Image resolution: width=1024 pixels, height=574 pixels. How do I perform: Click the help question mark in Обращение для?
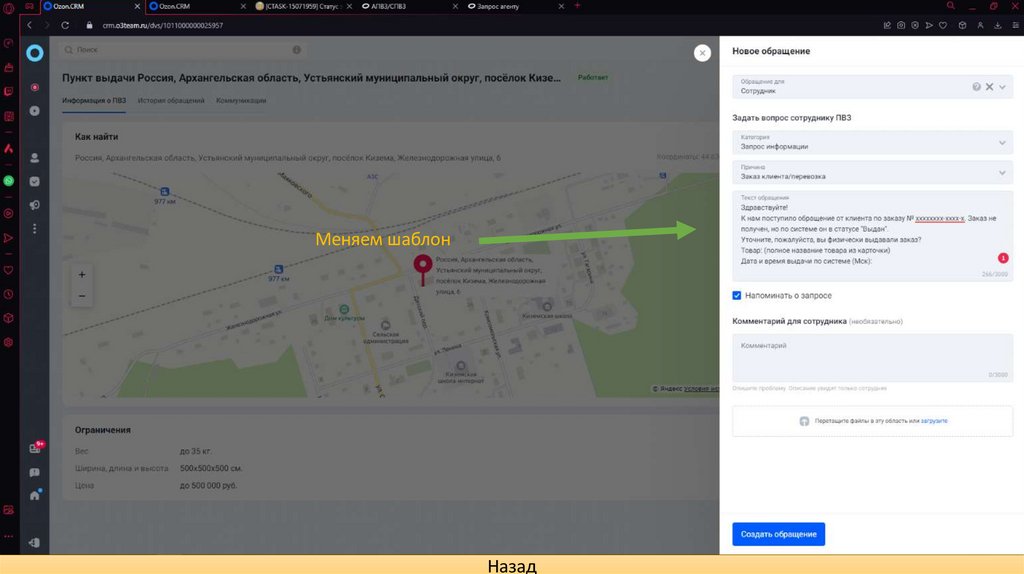(x=976, y=87)
